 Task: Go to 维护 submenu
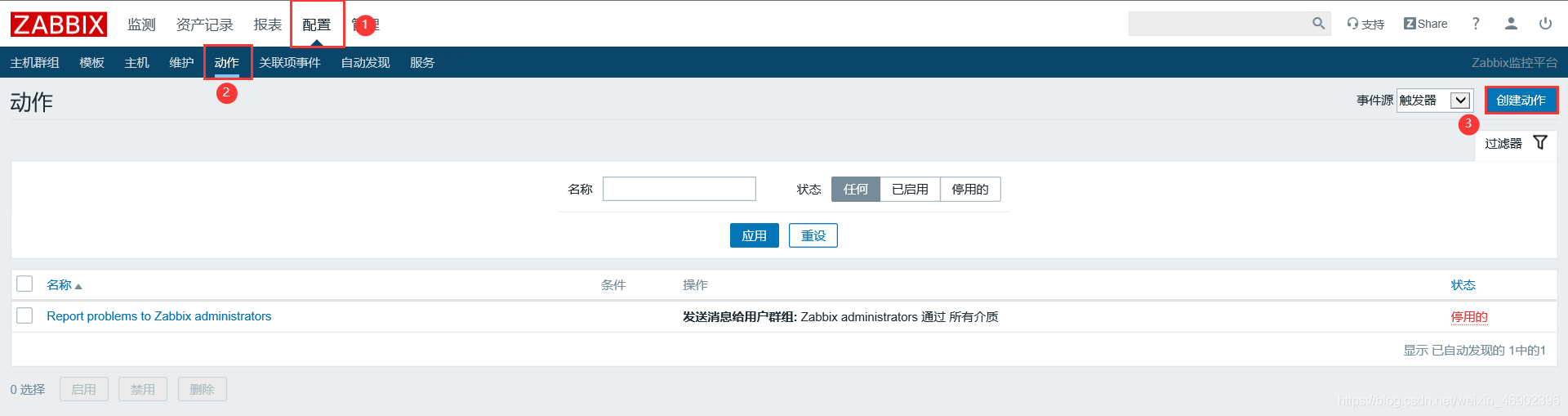click(x=181, y=62)
